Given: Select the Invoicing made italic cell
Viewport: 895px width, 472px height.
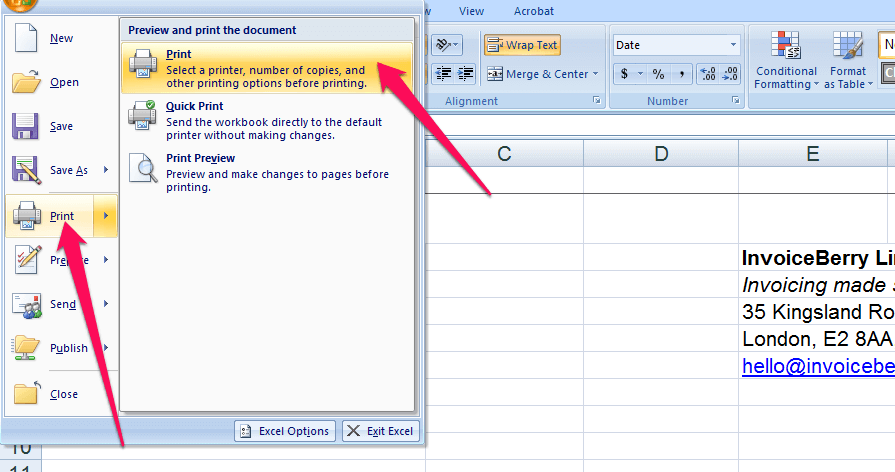Looking at the screenshot, I should pos(817,285).
